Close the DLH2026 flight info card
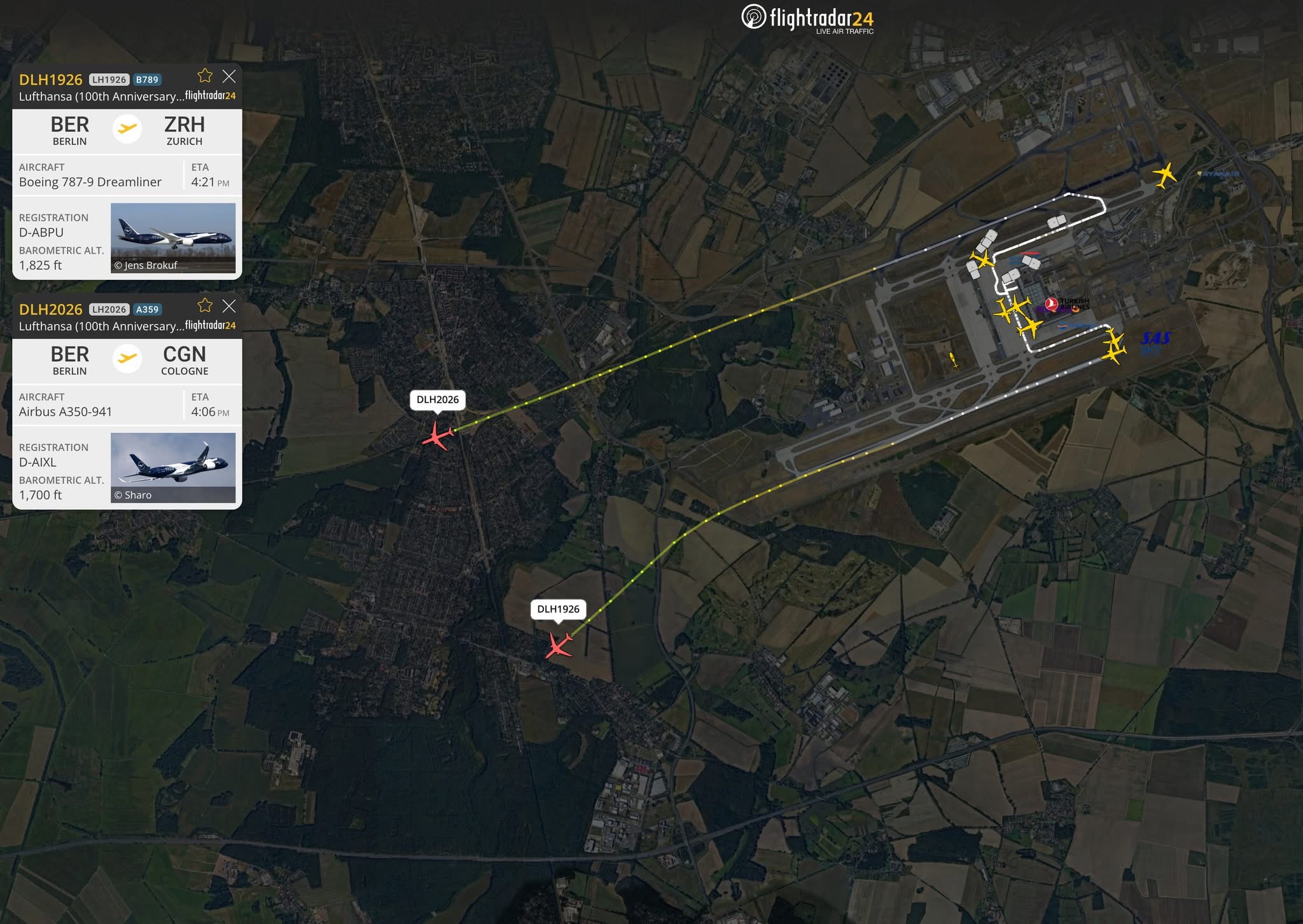Viewport: 1303px width, 924px height. click(x=229, y=306)
